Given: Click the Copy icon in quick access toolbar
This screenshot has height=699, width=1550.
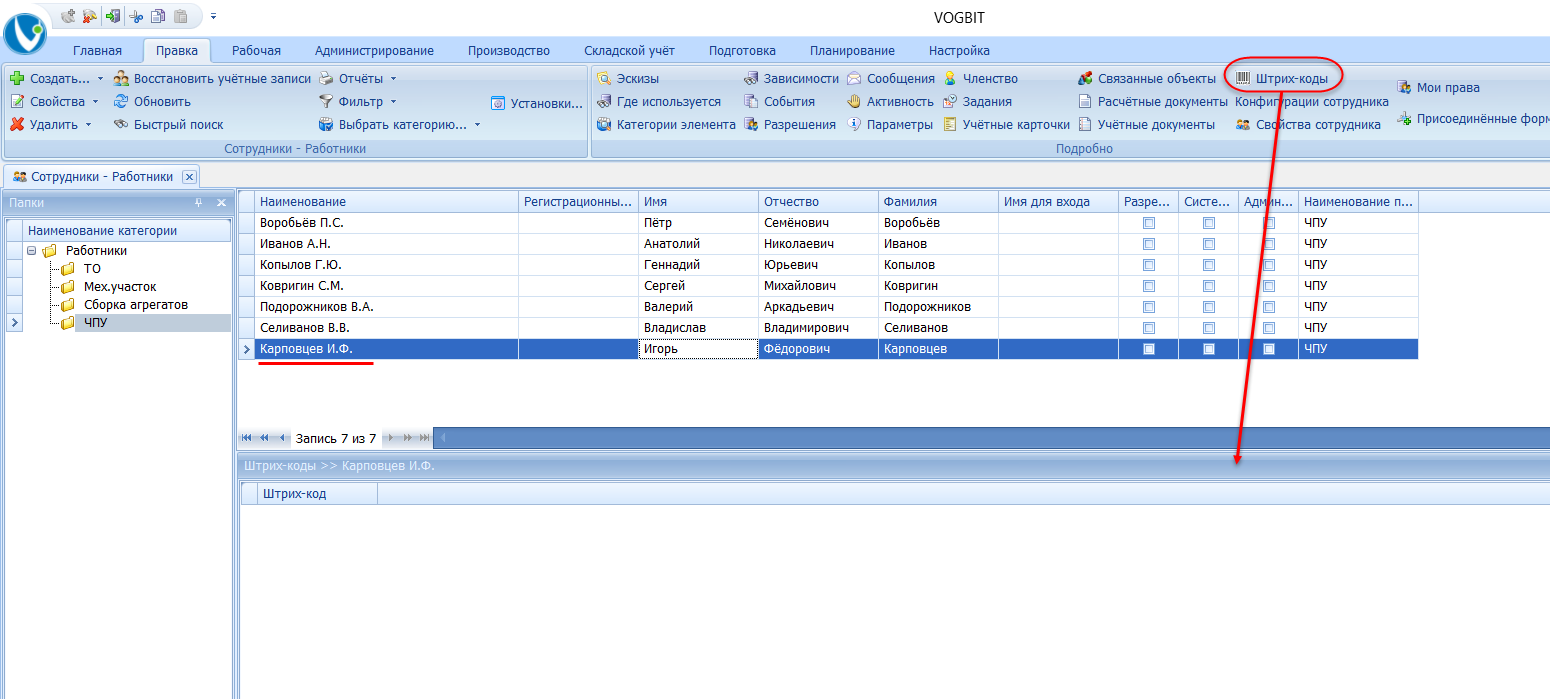Looking at the screenshot, I should tap(158, 16).
